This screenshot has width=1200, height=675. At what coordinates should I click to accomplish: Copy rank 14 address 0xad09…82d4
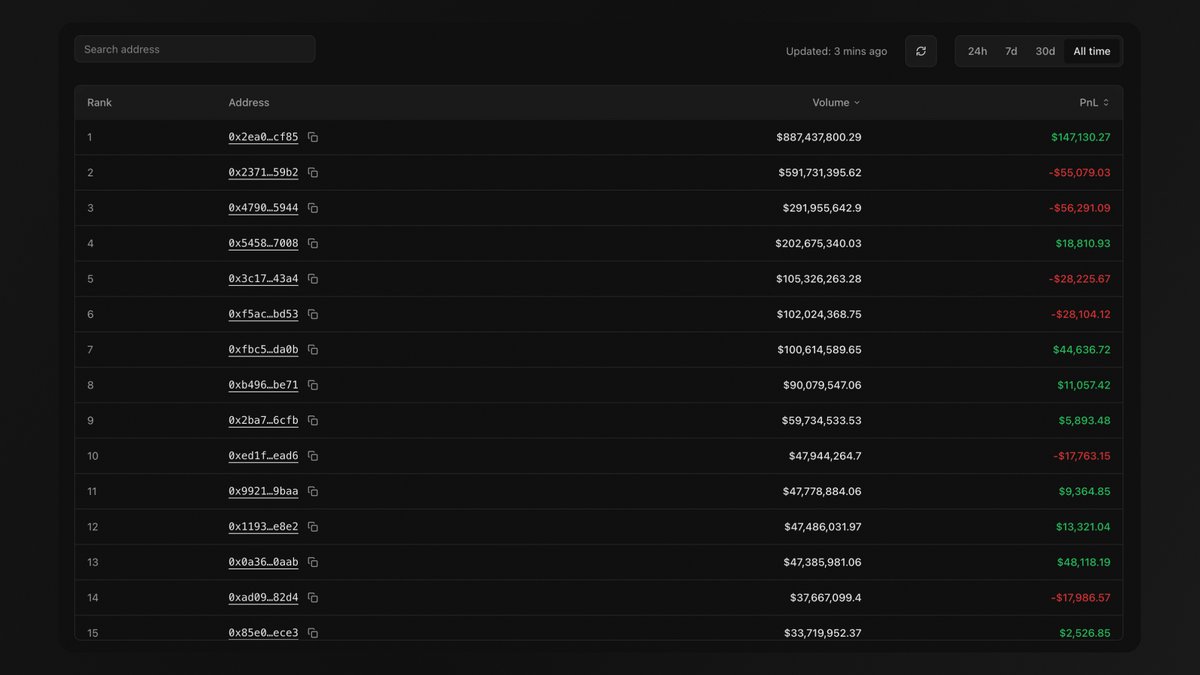click(x=311, y=597)
